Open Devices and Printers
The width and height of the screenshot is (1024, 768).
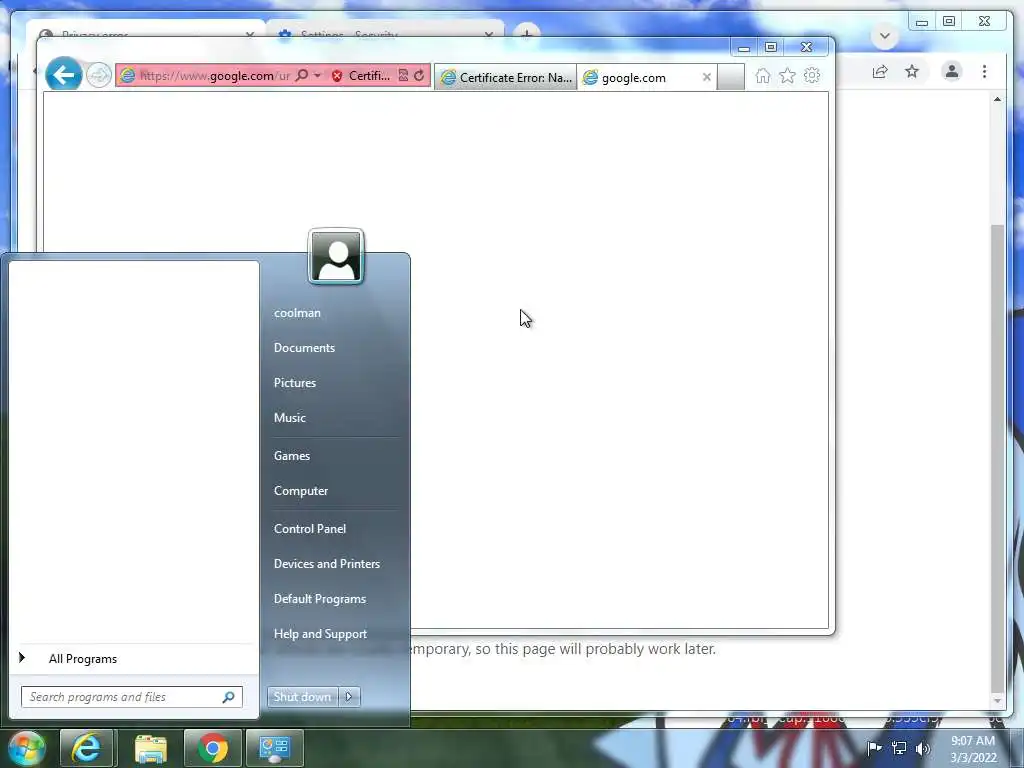327,564
